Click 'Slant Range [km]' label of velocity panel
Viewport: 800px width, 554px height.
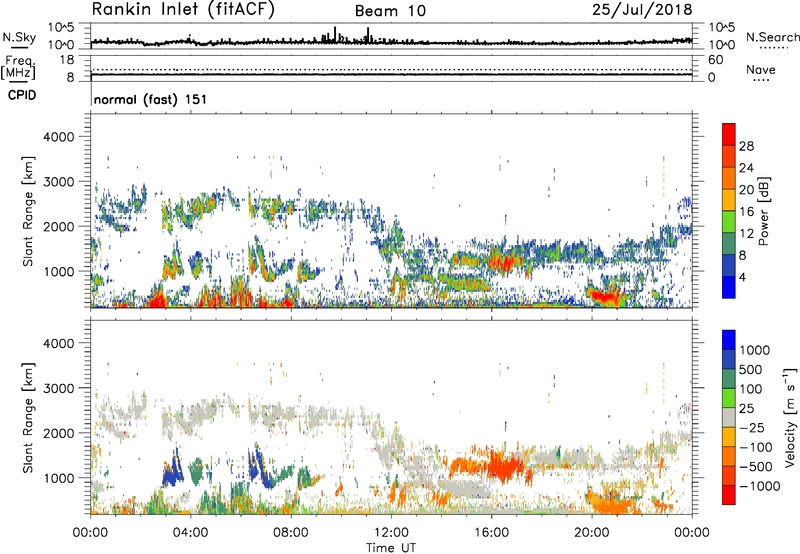click(28, 417)
